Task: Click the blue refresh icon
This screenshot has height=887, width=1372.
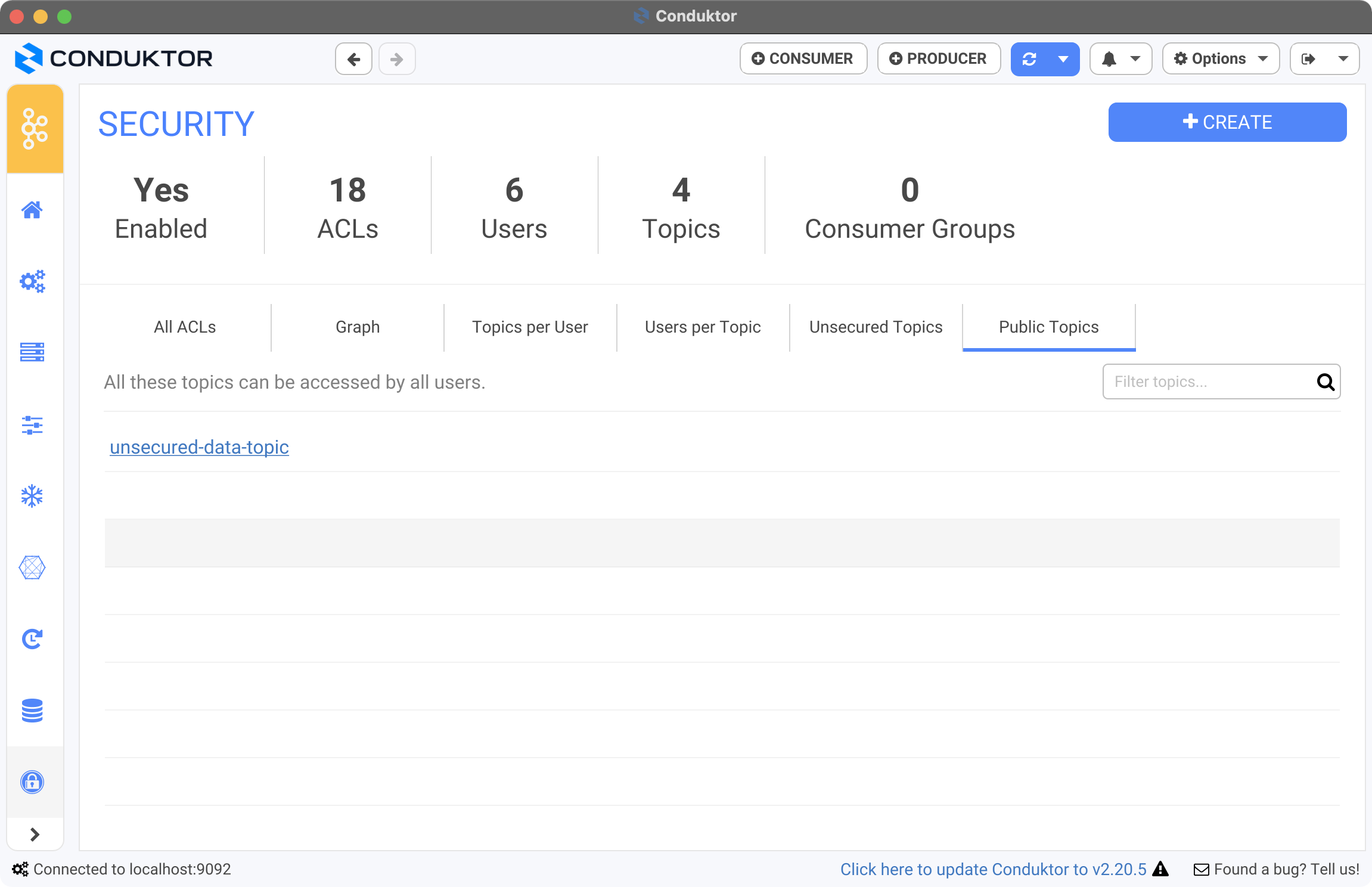Action: [1029, 59]
